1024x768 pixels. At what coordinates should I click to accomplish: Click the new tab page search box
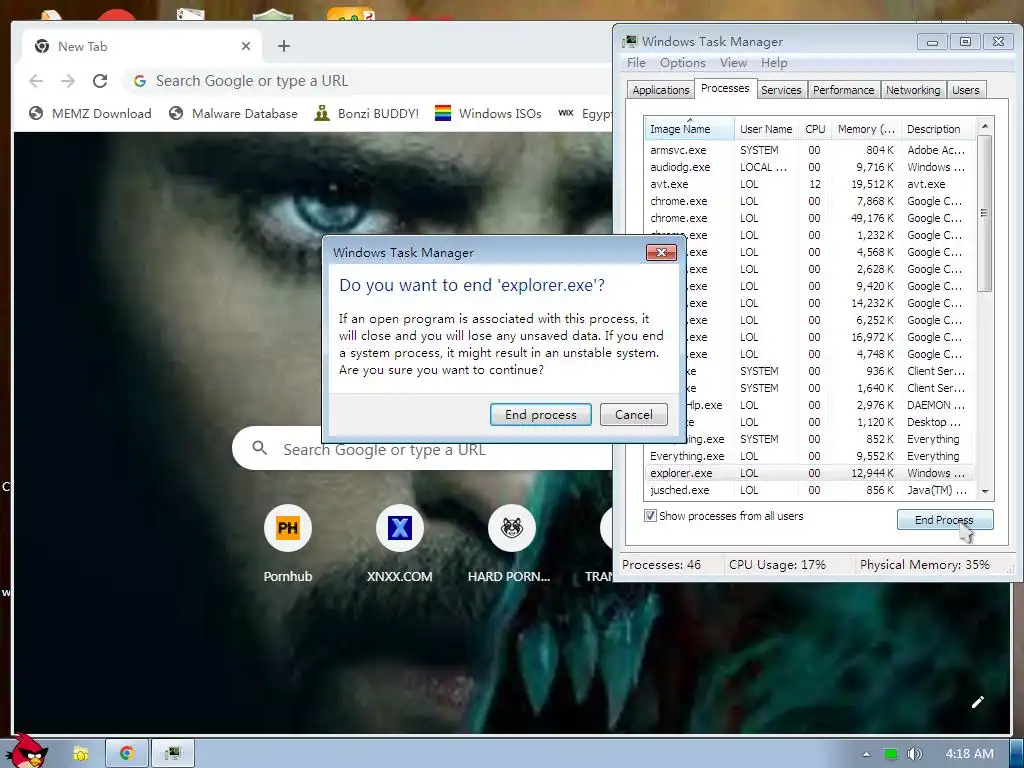point(424,449)
